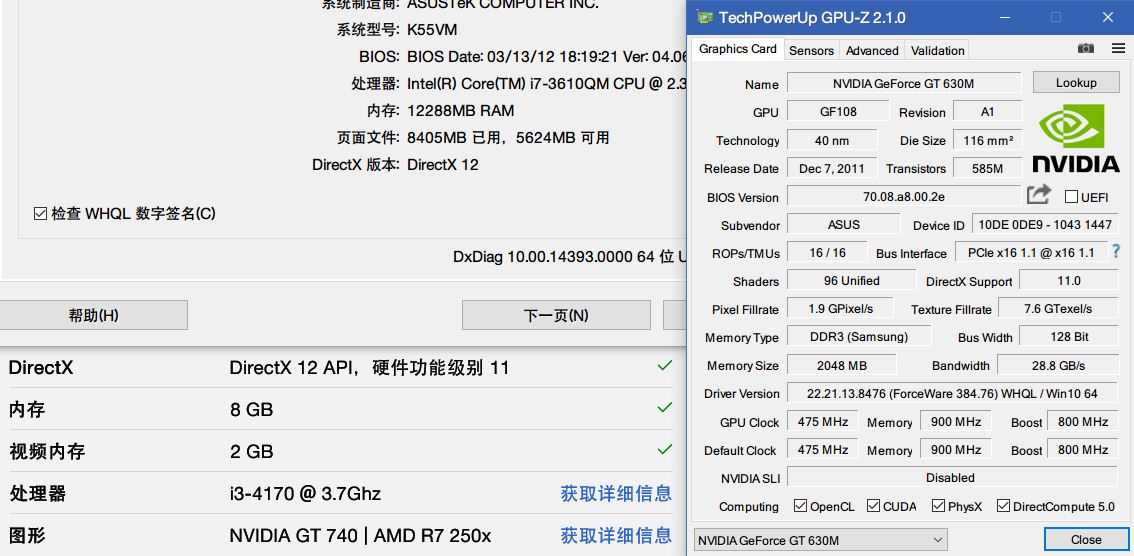
Task: Toggle the UEFI checkbox
Action: pos(1071,197)
